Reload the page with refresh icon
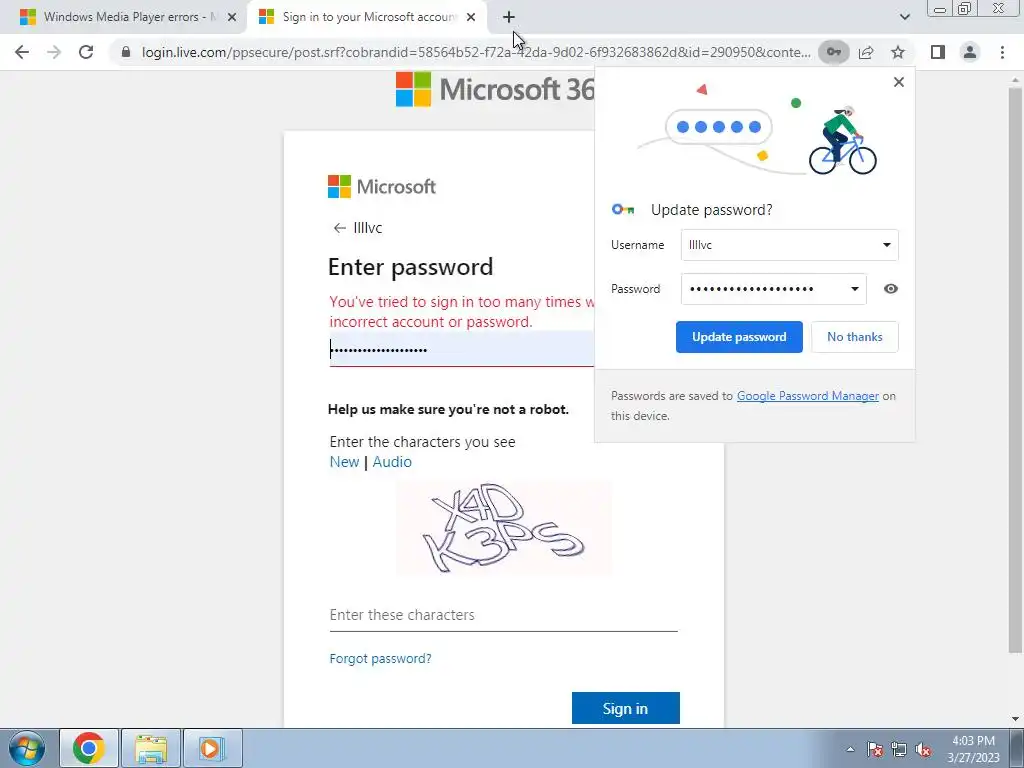 coord(86,52)
